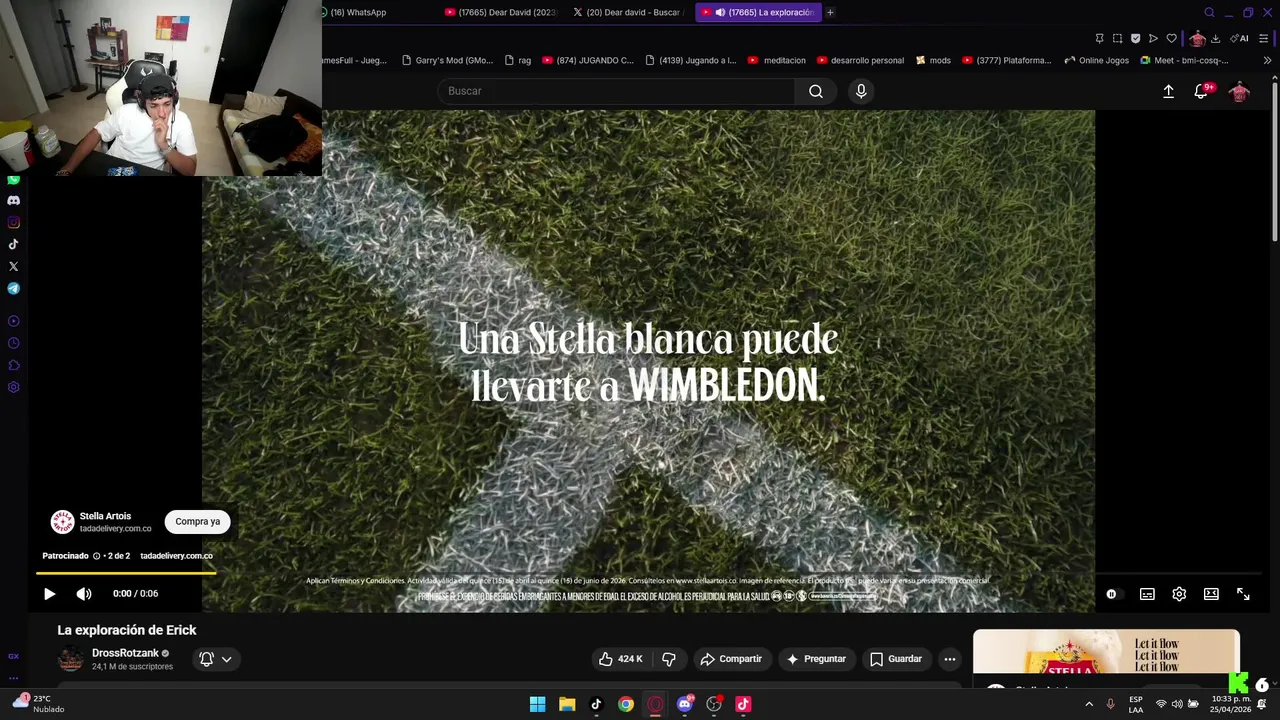The width and height of the screenshot is (1280, 720).
Task: Dislike the video with thumbs-down
Action: tap(669, 659)
